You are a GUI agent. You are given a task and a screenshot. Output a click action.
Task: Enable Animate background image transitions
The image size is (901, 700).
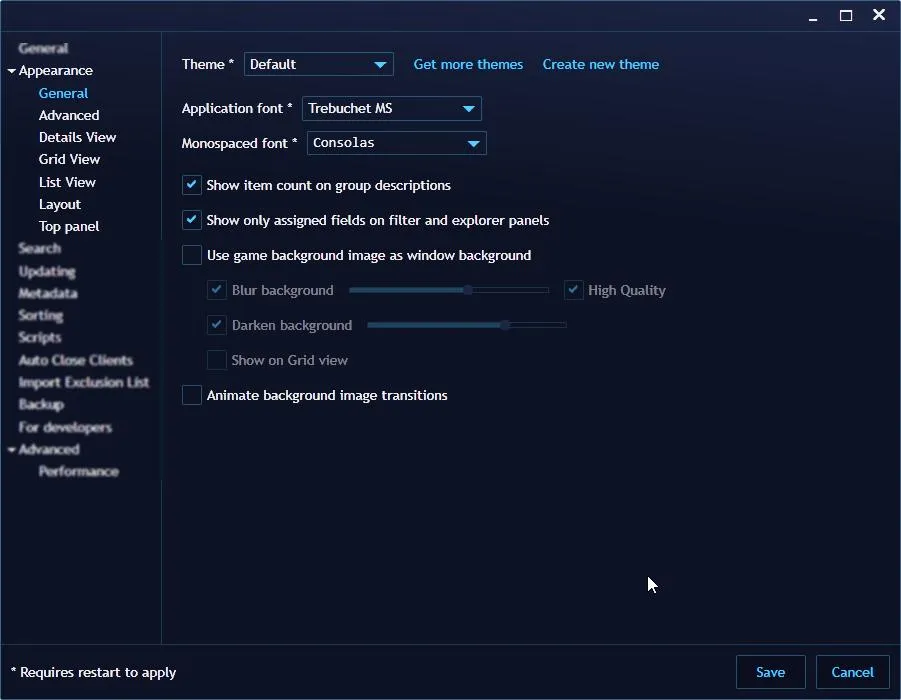pos(192,395)
